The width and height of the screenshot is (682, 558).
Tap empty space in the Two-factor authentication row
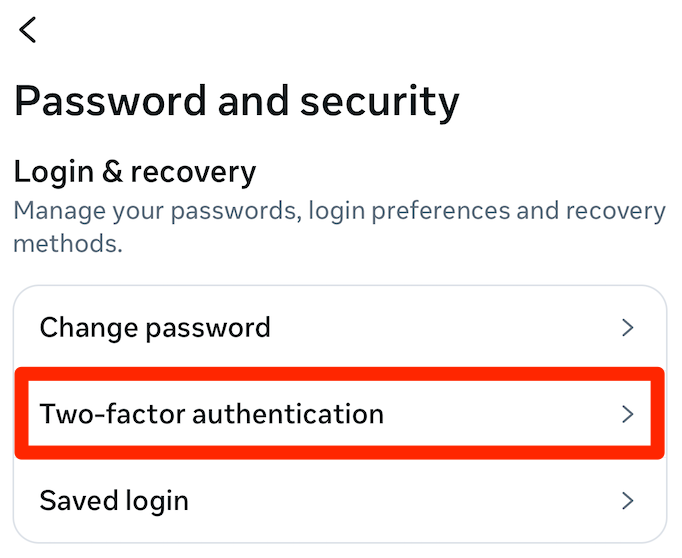tap(500, 414)
